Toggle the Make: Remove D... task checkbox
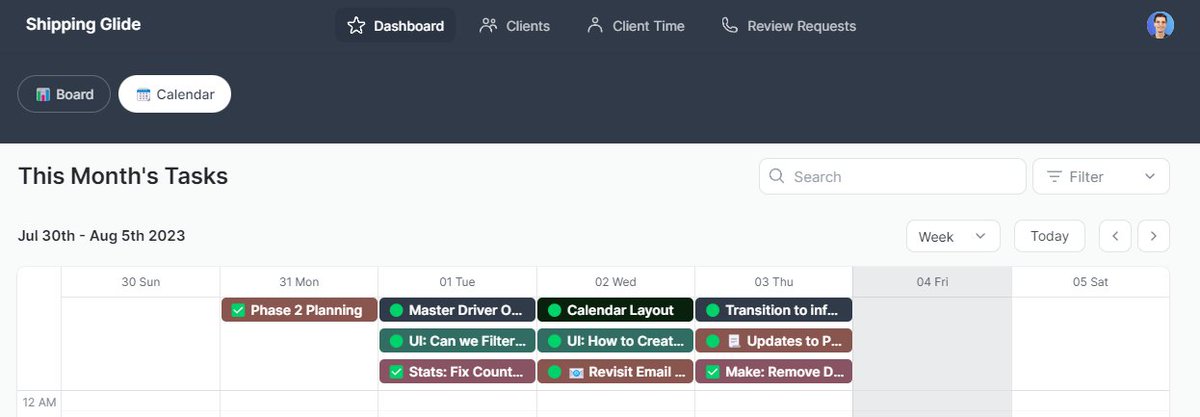 pyautogui.click(x=713, y=372)
